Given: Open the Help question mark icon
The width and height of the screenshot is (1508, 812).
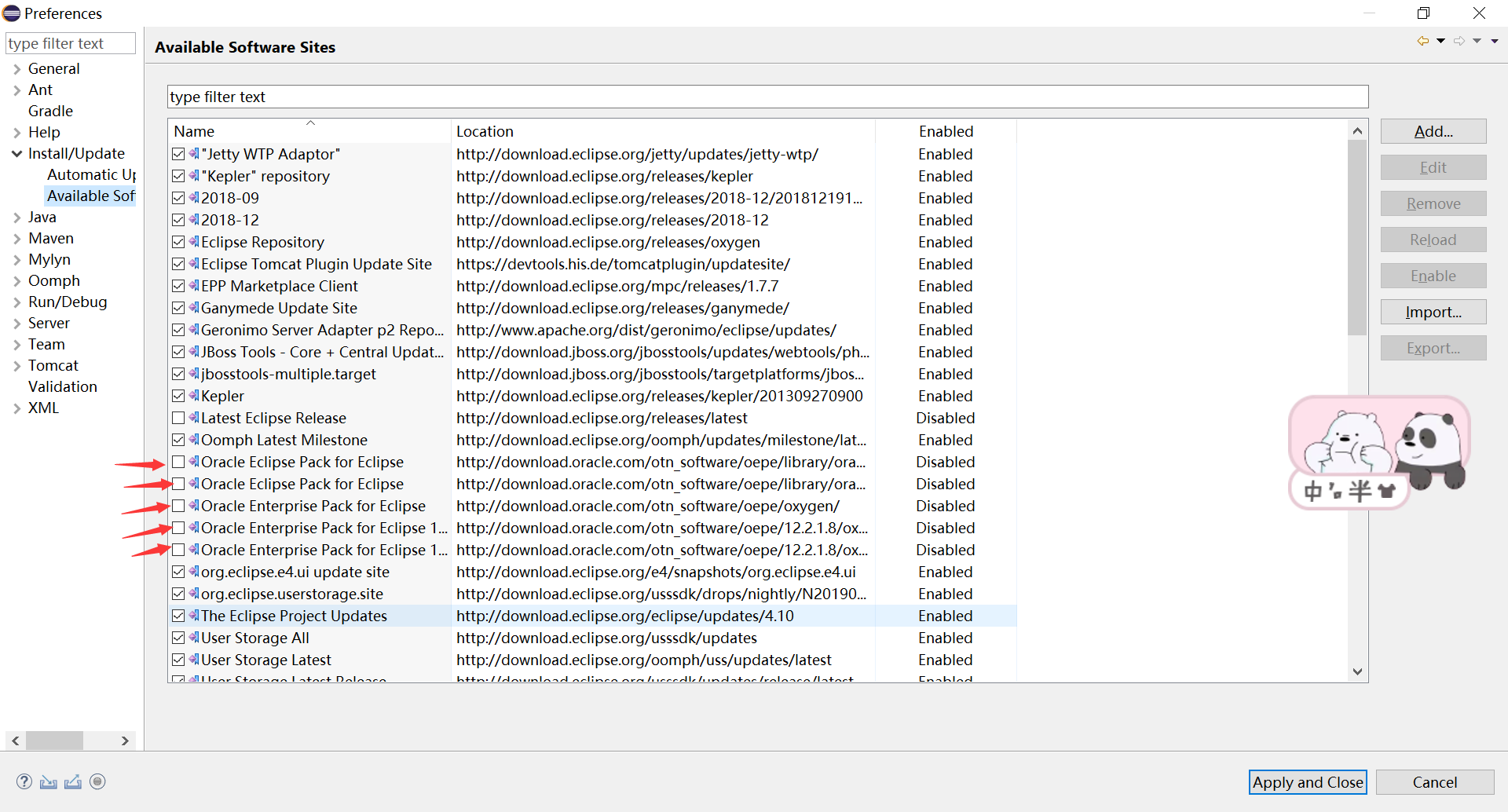Looking at the screenshot, I should (x=24, y=781).
